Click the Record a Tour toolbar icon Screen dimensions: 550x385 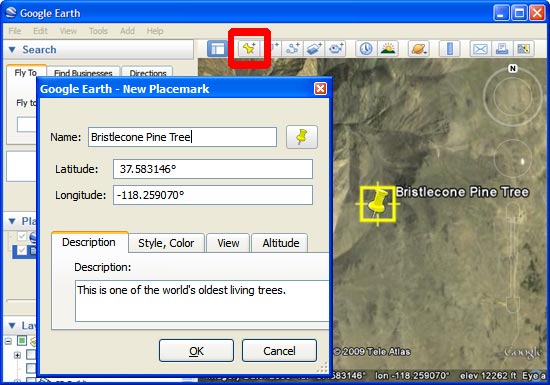point(335,48)
